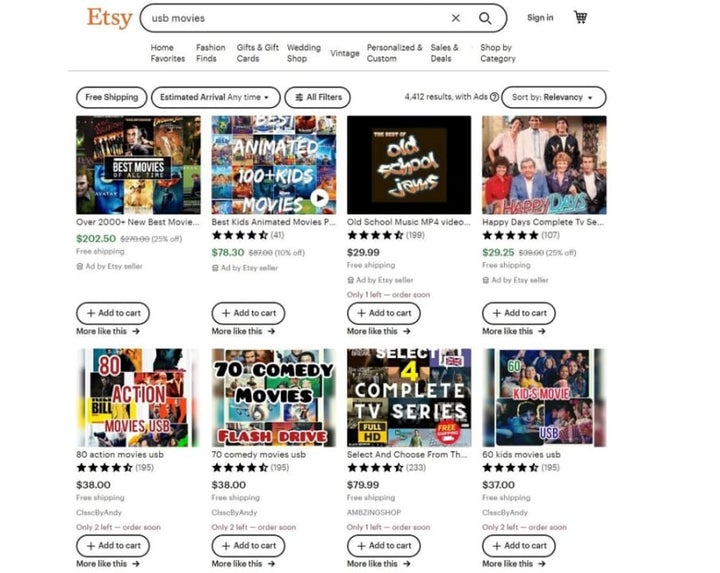Open the shopping cart icon
The image size is (720, 573).
click(x=580, y=17)
